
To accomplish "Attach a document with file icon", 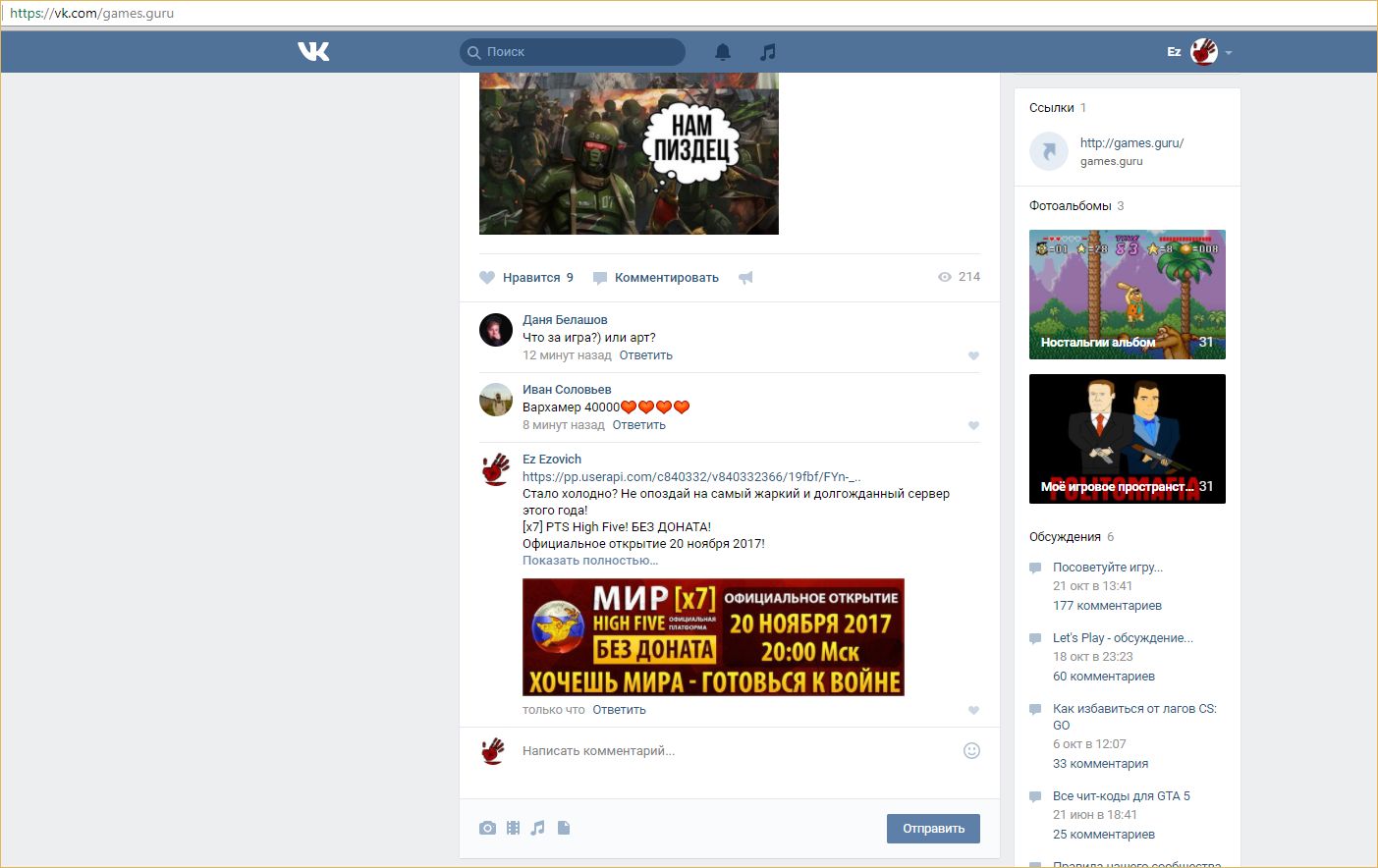I will [564, 828].
